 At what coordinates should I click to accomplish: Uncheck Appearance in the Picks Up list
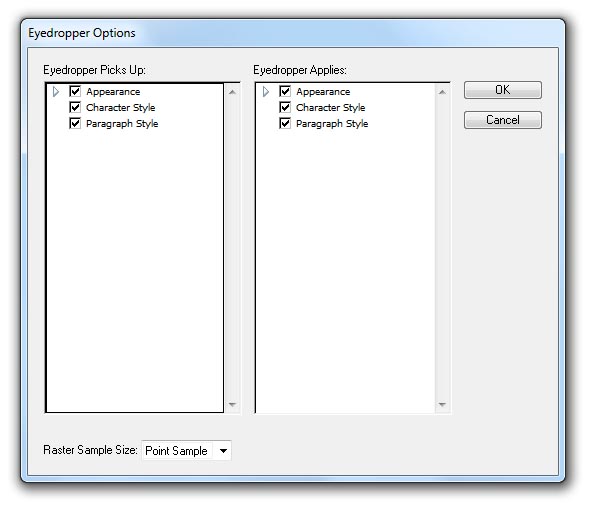point(75,91)
